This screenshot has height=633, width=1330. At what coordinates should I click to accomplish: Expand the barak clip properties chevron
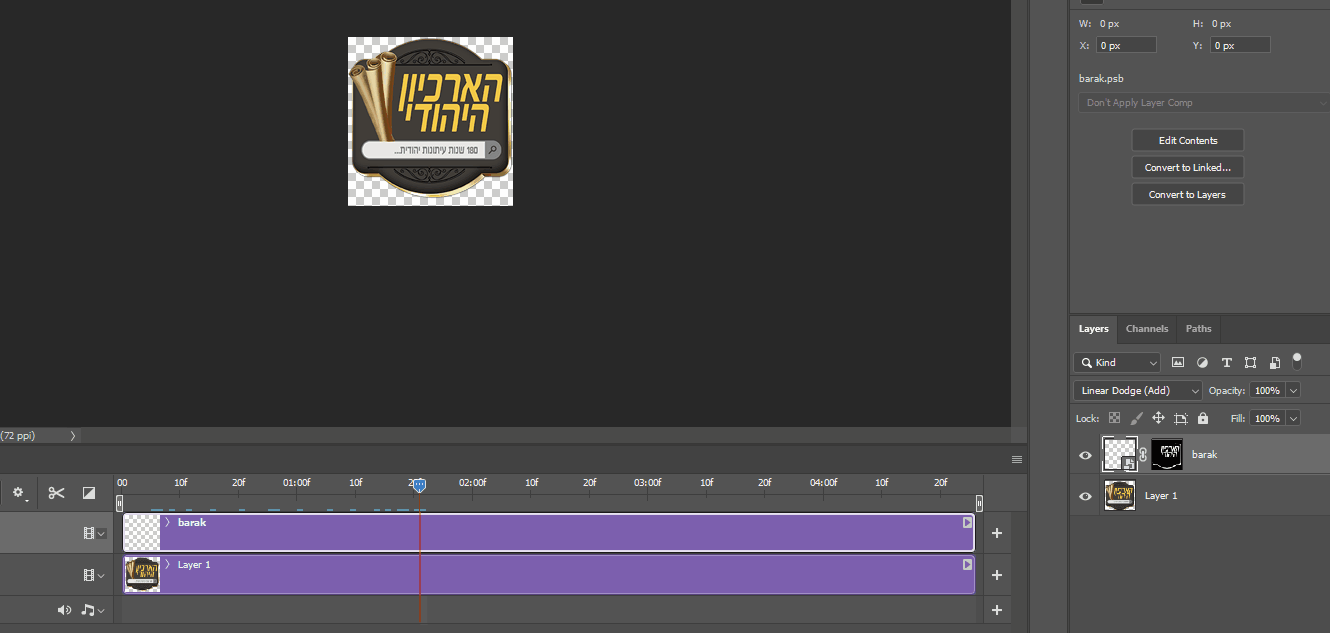click(168, 523)
